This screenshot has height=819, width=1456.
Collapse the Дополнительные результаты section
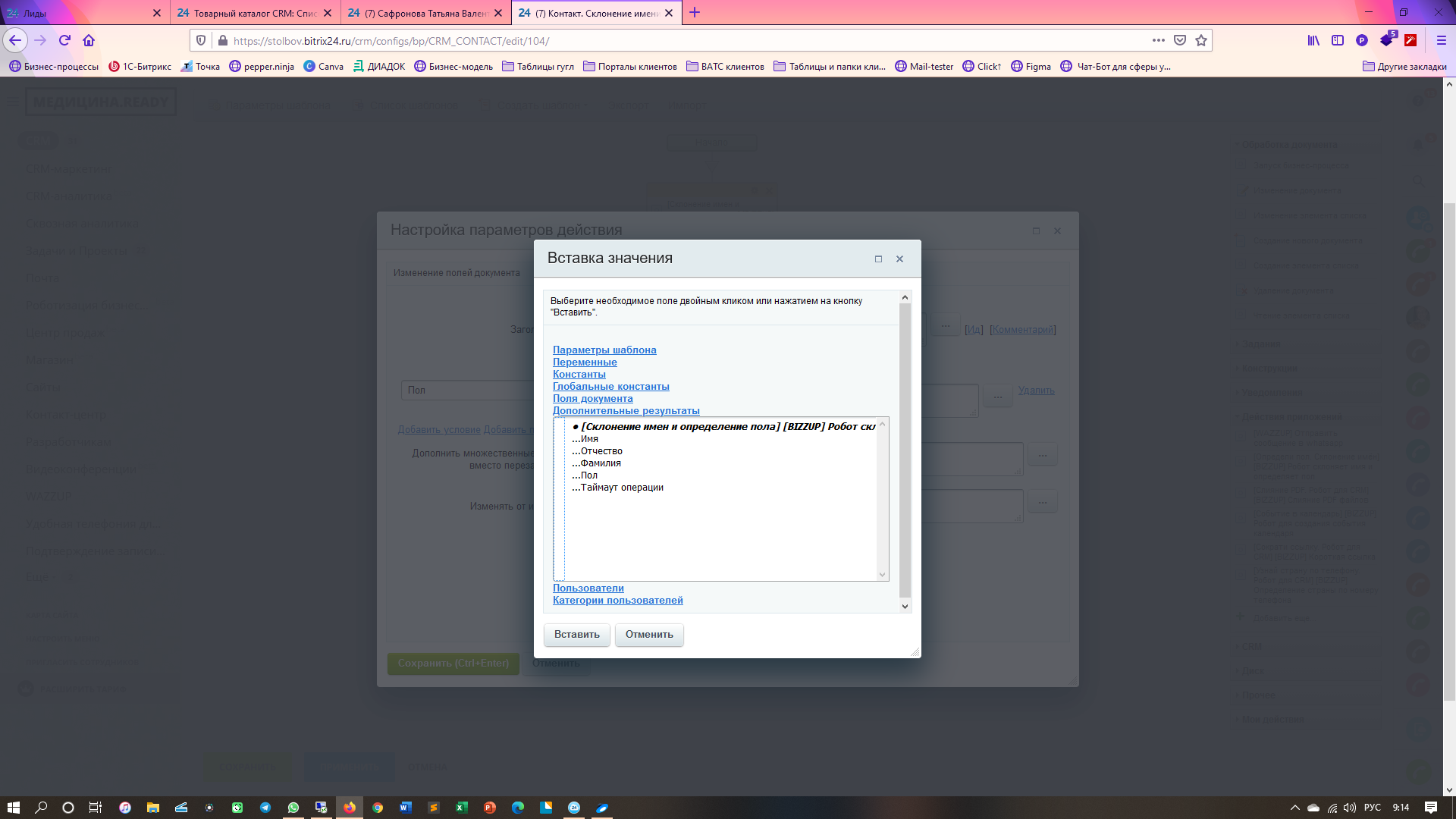click(x=626, y=411)
